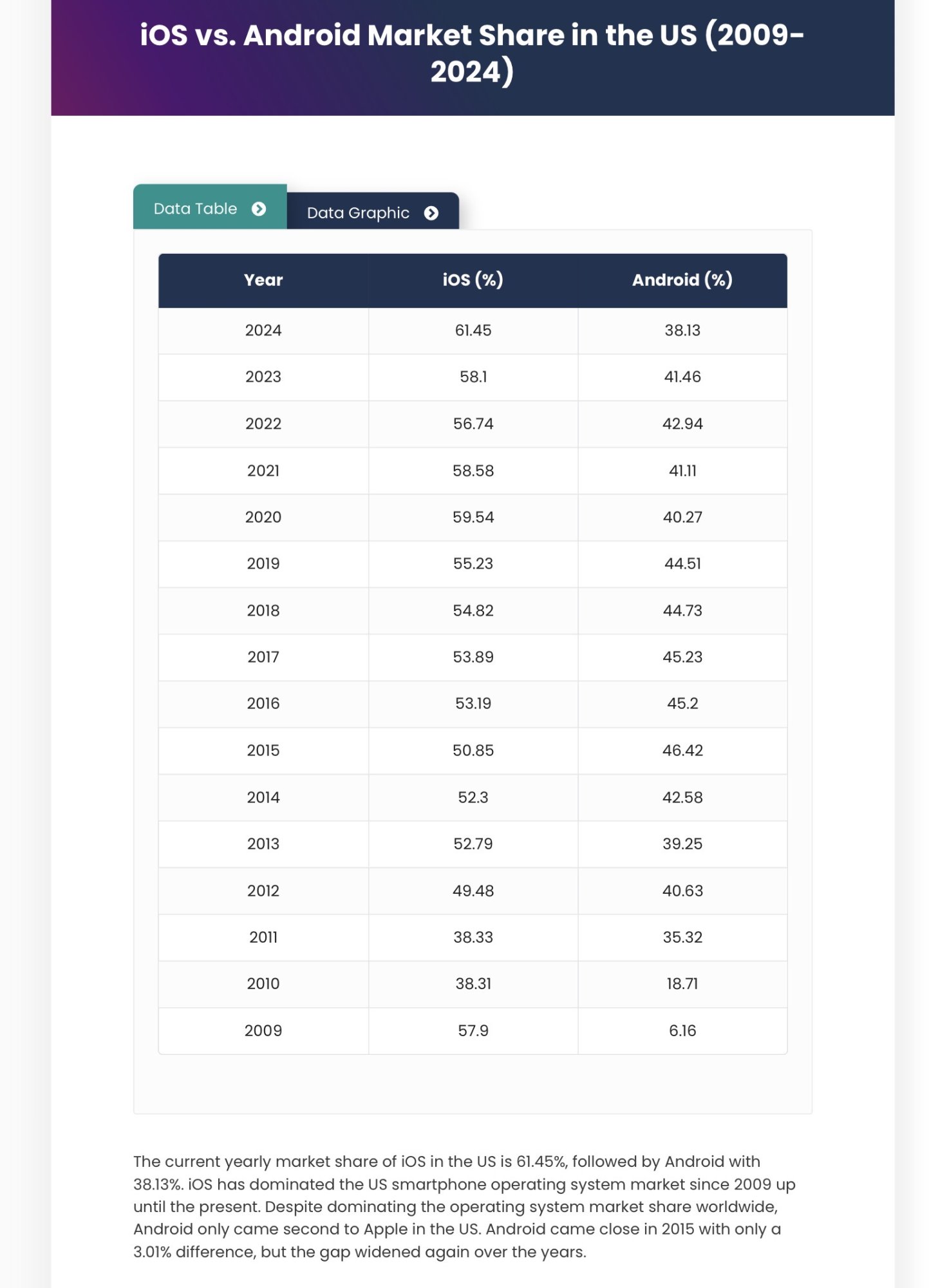Select the 2015 row year cell
Viewport: 929px width, 1288px height.
click(263, 750)
